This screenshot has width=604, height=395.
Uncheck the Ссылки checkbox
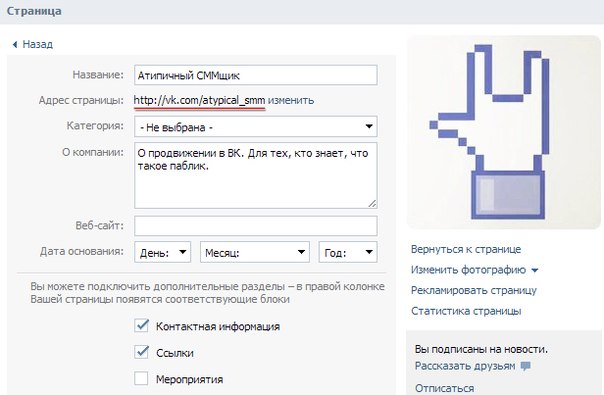click(x=141, y=352)
